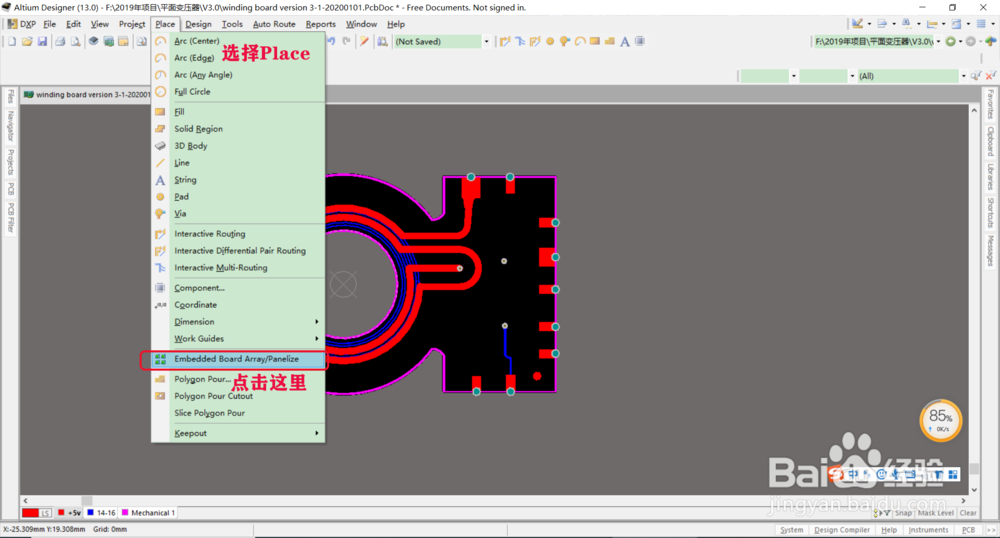The height and width of the screenshot is (538, 1000).
Task: Select the Place Via toolbar icon
Action: click(x=564, y=41)
